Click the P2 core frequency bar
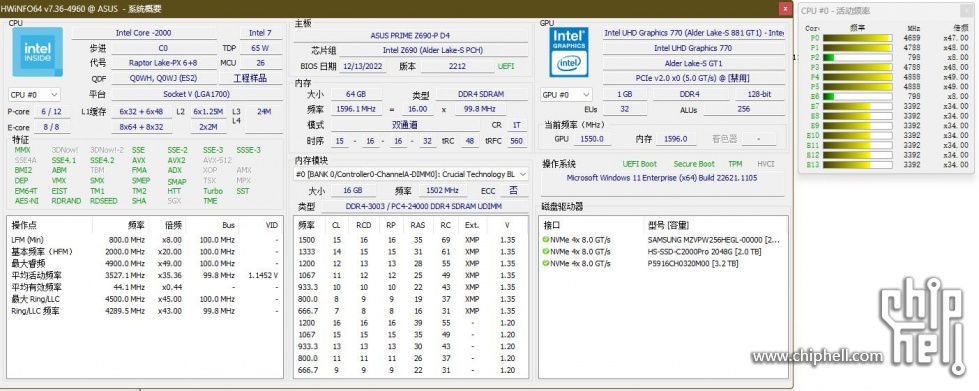The height and width of the screenshot is (391, 979). [858, 57]
